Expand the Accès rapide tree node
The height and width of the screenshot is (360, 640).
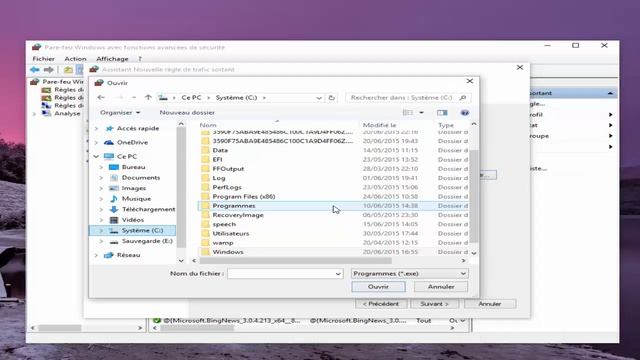coord(96,129)
